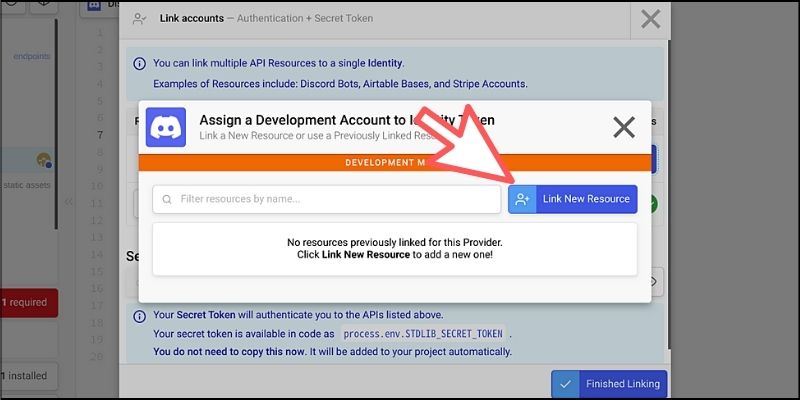Image resolution: width=800 pixels, height=400 pixels.
Task: Click the Discord logo in the dialog header
Action: (x=166, y=127)
